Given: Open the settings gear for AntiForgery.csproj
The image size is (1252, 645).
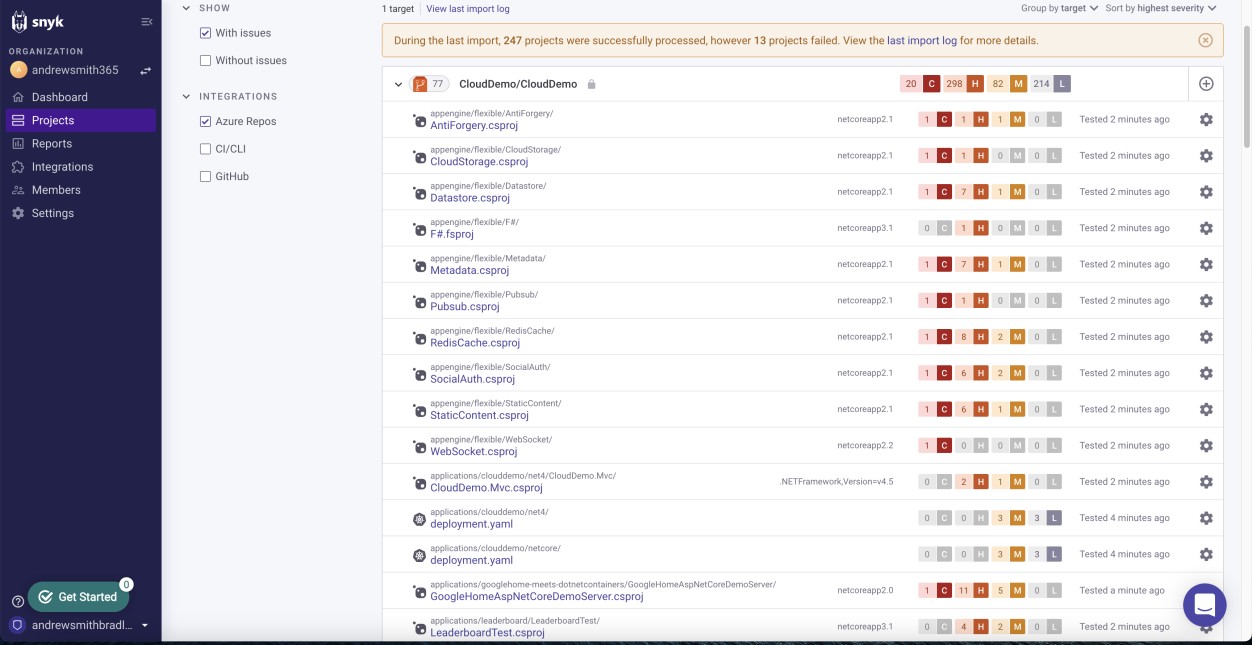Looking at the screenshot, I should (x=1206, y=119).
